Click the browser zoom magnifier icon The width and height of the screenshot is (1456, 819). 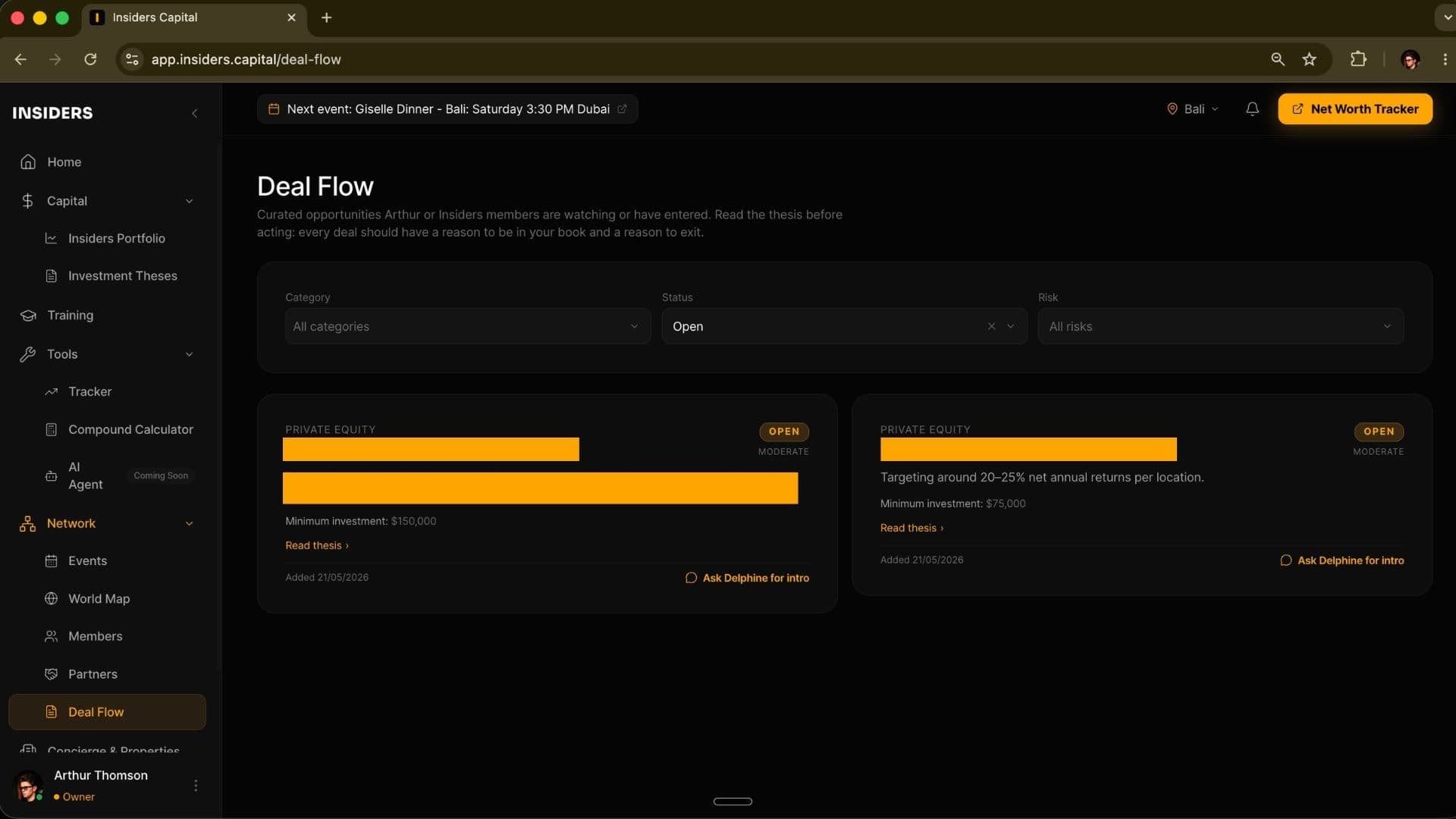pos(1278,59)
